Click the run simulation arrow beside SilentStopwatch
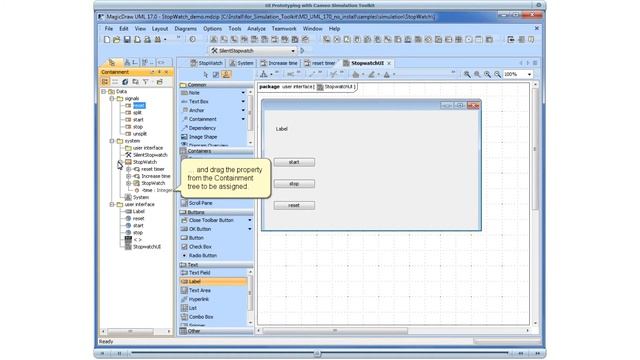This screenshot has width=640, height=360. click(x=302, y=51)
